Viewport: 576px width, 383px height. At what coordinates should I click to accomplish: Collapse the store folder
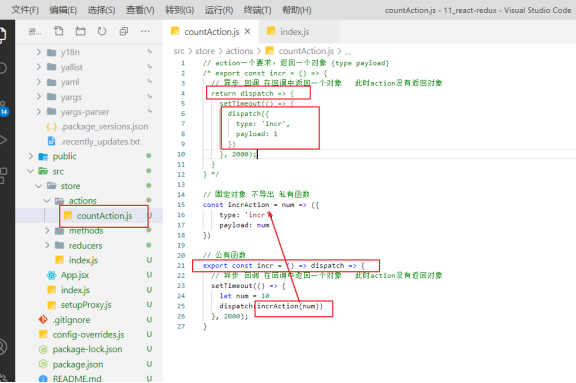[x=89, y=186]
